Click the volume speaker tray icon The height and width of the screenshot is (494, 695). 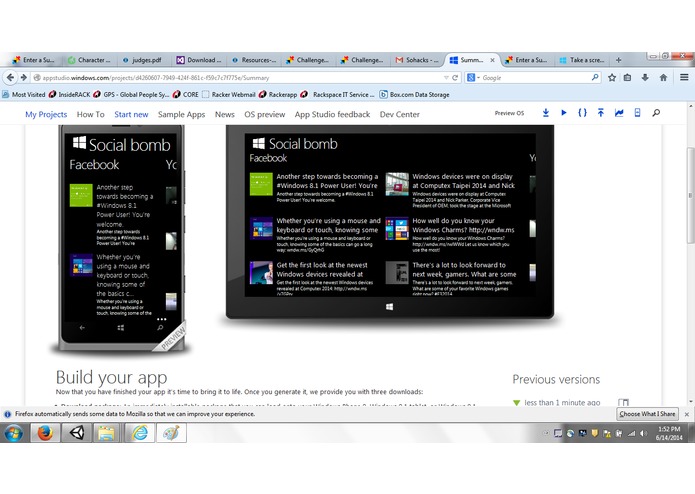click(644, 434)
